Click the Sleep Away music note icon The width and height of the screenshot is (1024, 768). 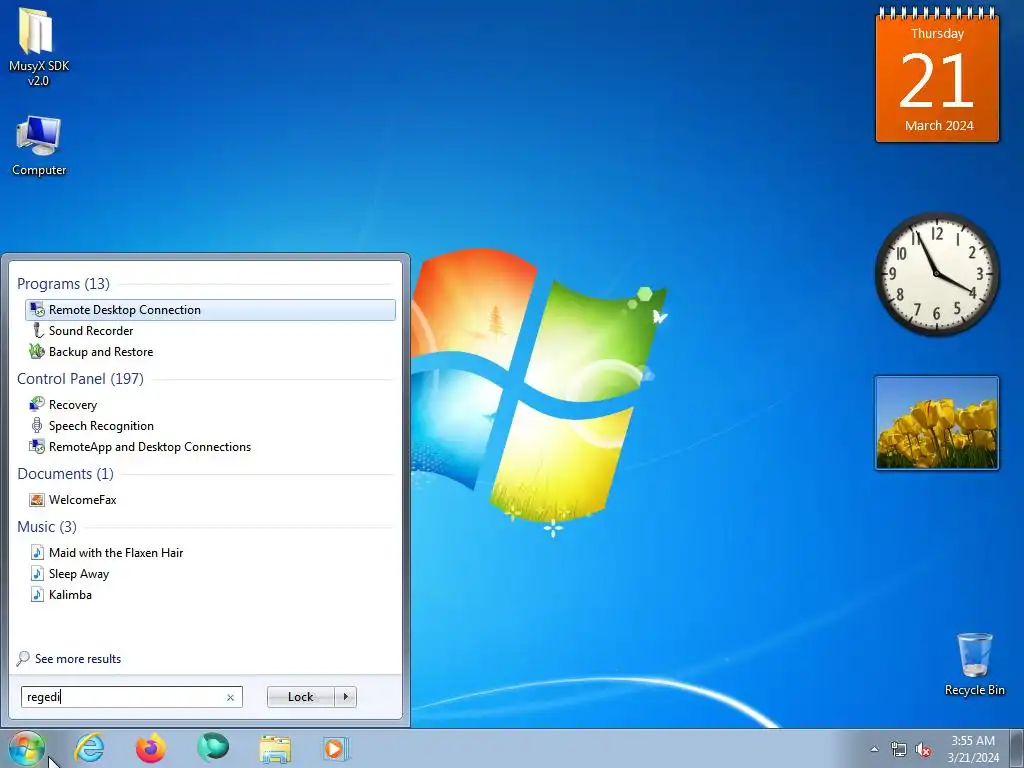[37, 573]
